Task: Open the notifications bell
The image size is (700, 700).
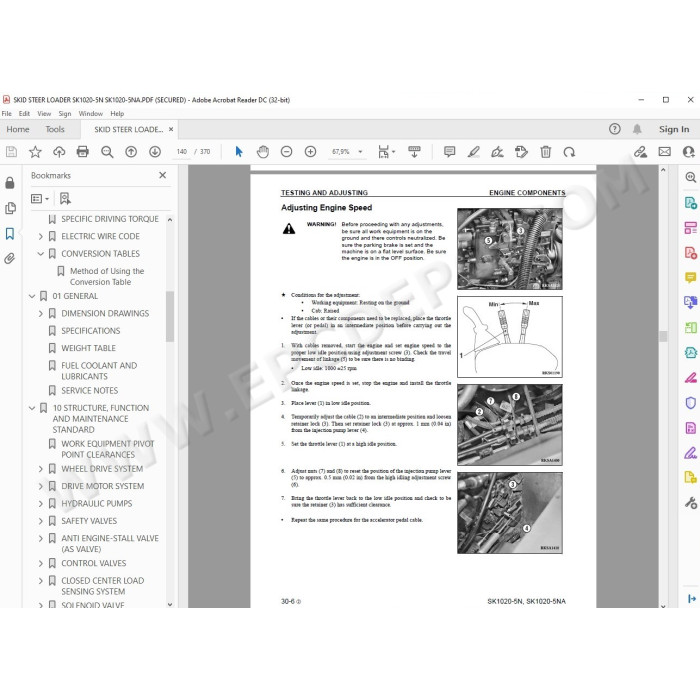Action: (637, 129)
